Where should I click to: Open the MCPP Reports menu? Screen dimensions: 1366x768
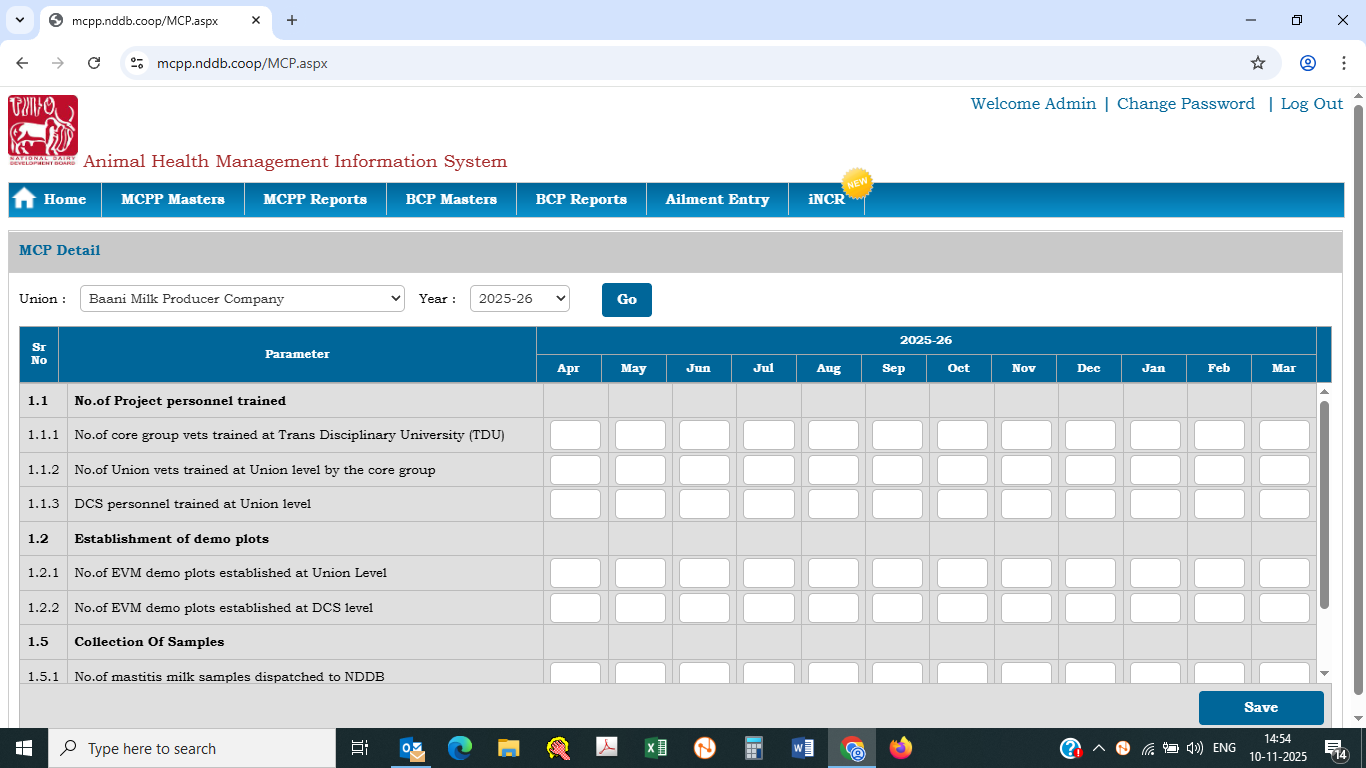point(315,199)
